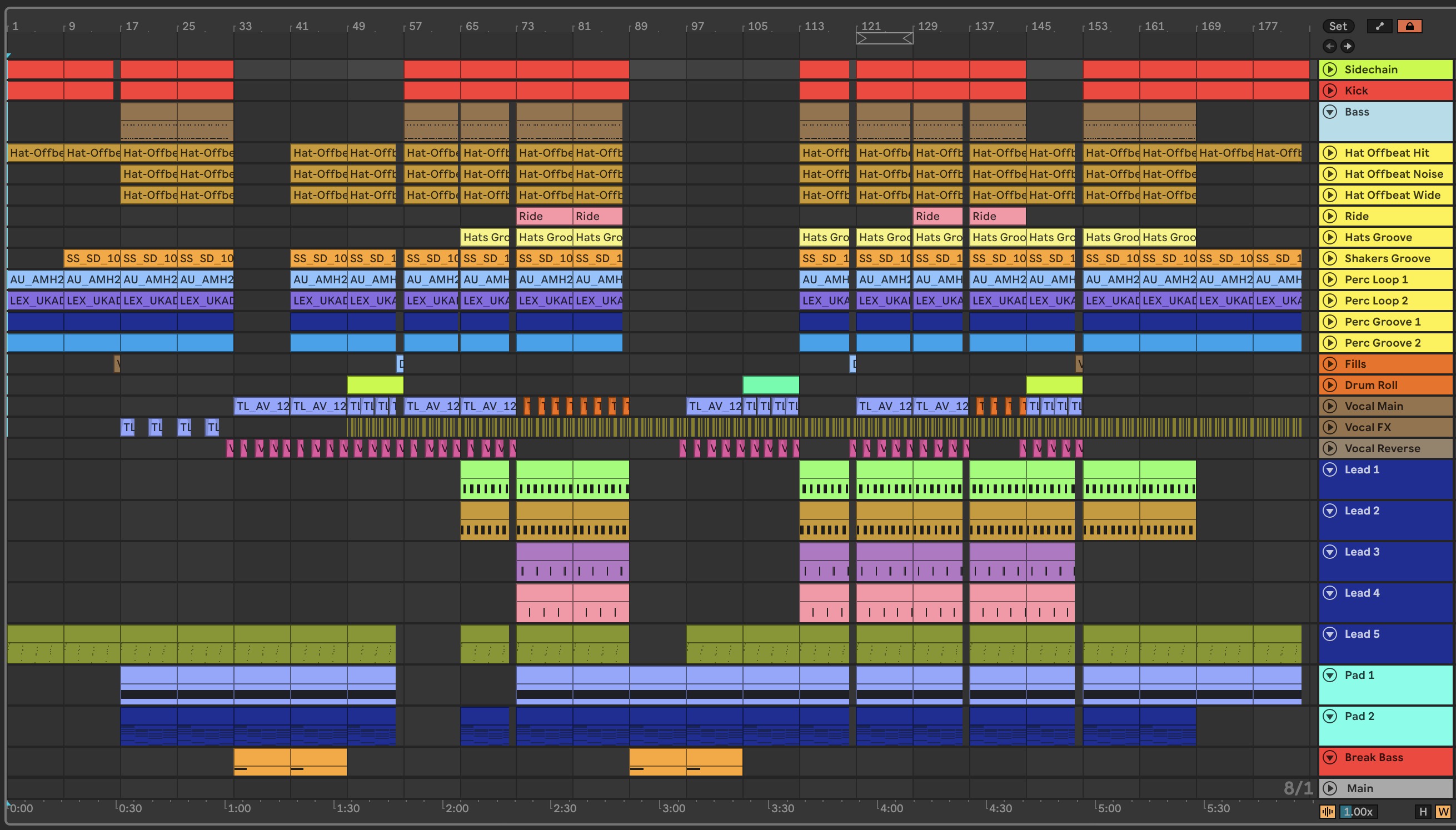Click the Vocal Main track play icon
Screen dimensions: 1456x830
(1330, 406)
